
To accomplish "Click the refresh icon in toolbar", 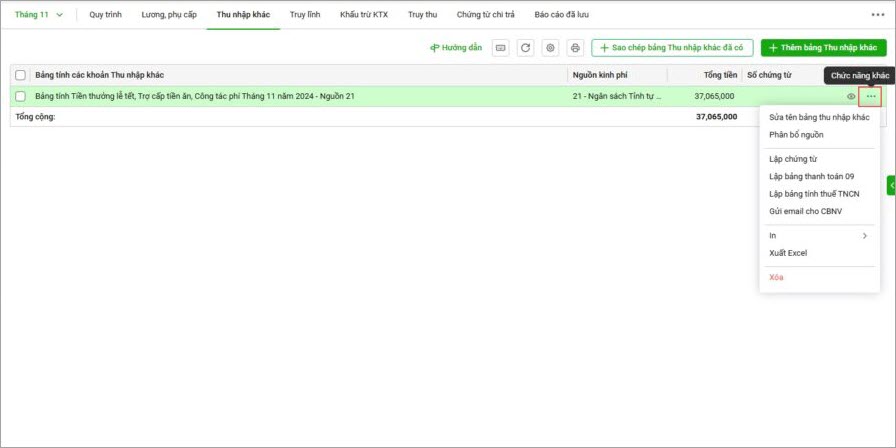I will coord(526,48).
